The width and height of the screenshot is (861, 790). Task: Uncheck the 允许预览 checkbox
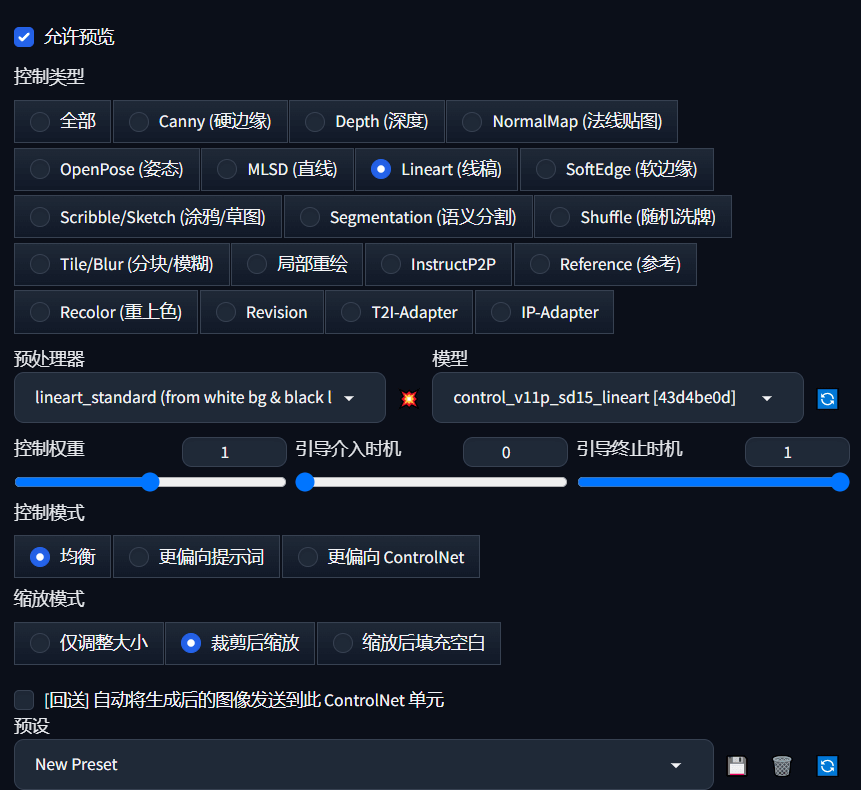click(x=24, y=37)
